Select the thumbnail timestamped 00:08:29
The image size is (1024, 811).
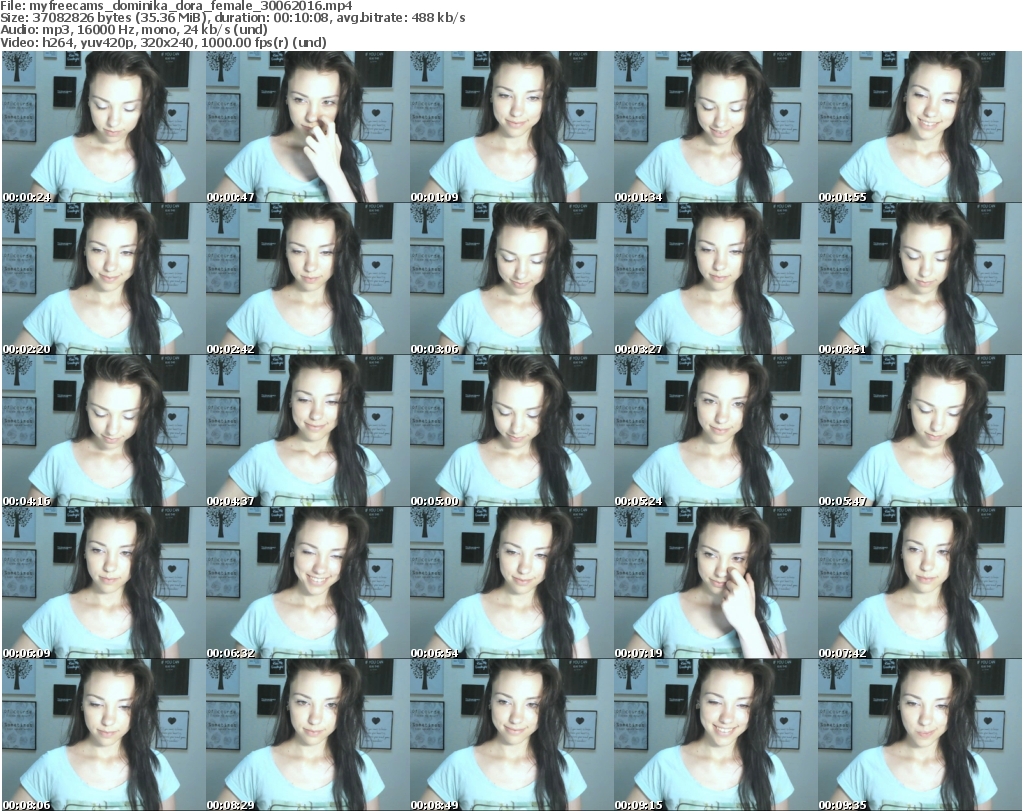(307, 735)
